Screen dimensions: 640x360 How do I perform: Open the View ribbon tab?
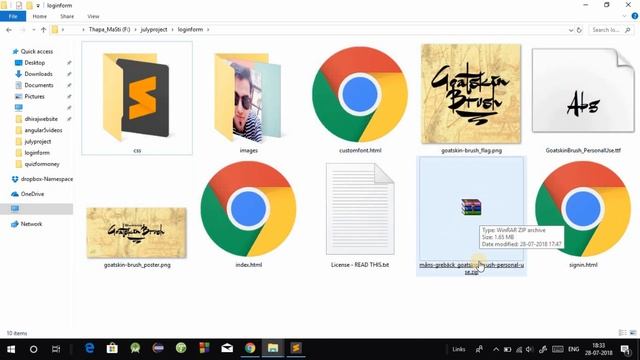[x=93, y=16]
